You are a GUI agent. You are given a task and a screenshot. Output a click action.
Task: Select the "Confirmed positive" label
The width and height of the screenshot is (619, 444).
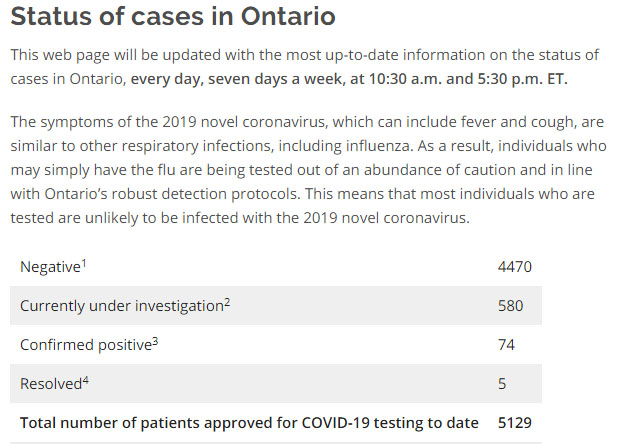85,345
